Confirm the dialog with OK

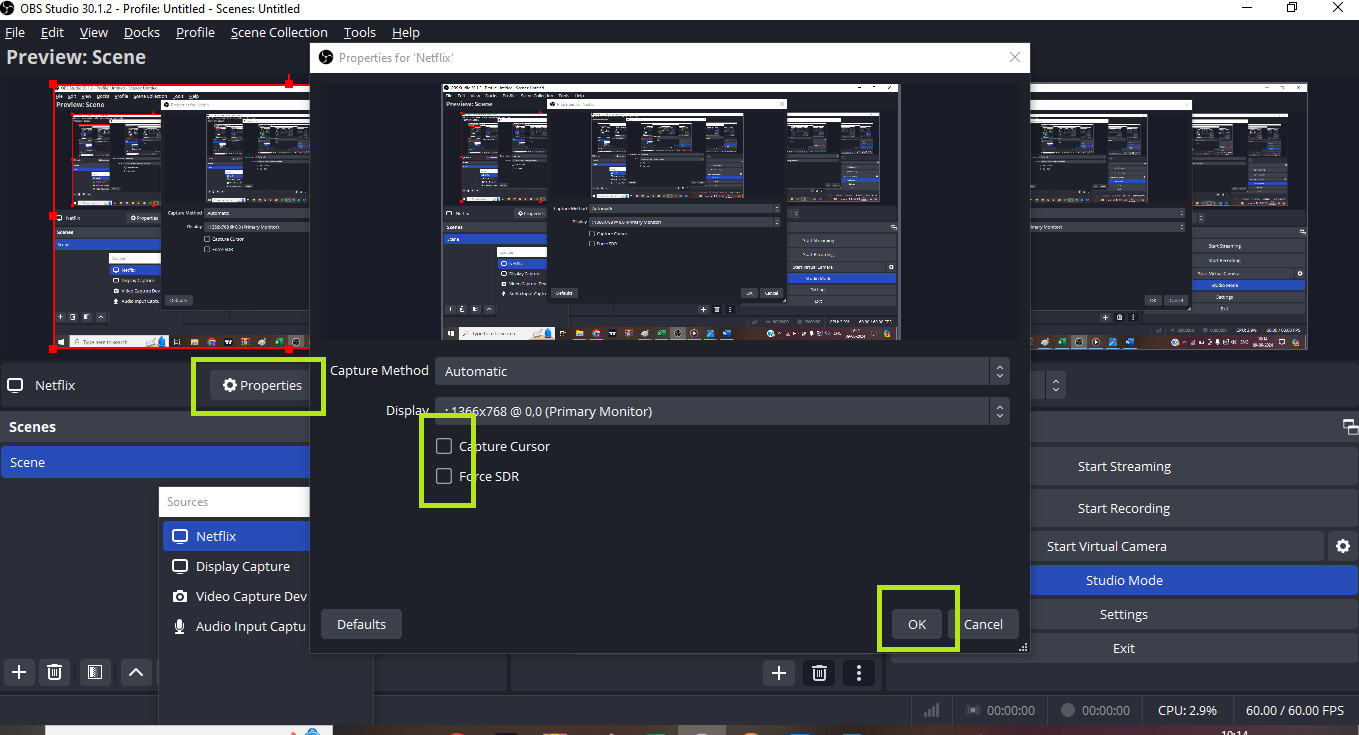(917, 624)
